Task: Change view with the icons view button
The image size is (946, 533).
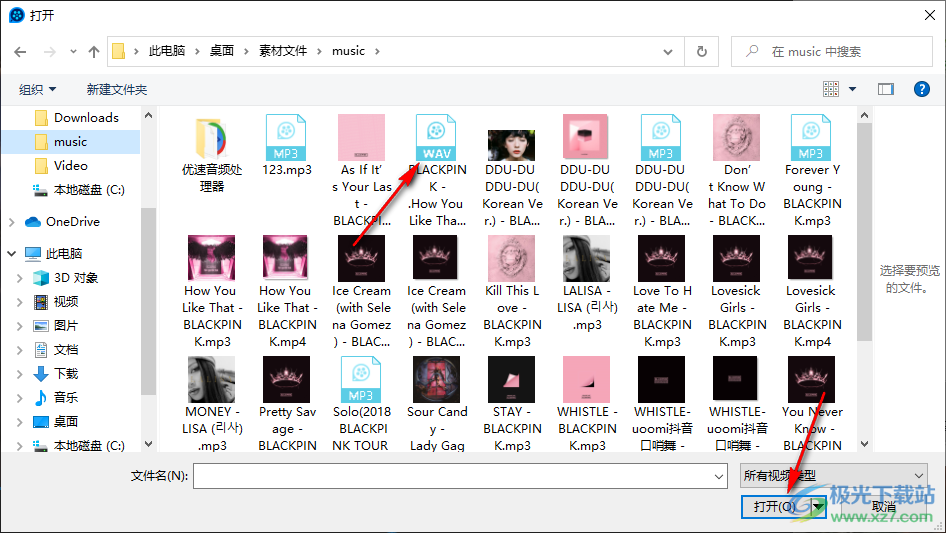Action: [x=831, y=89]
